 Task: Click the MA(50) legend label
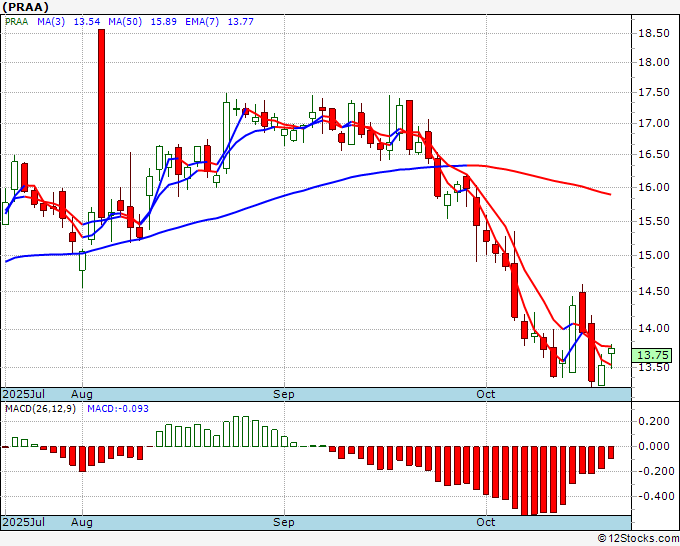pos(125,21)
